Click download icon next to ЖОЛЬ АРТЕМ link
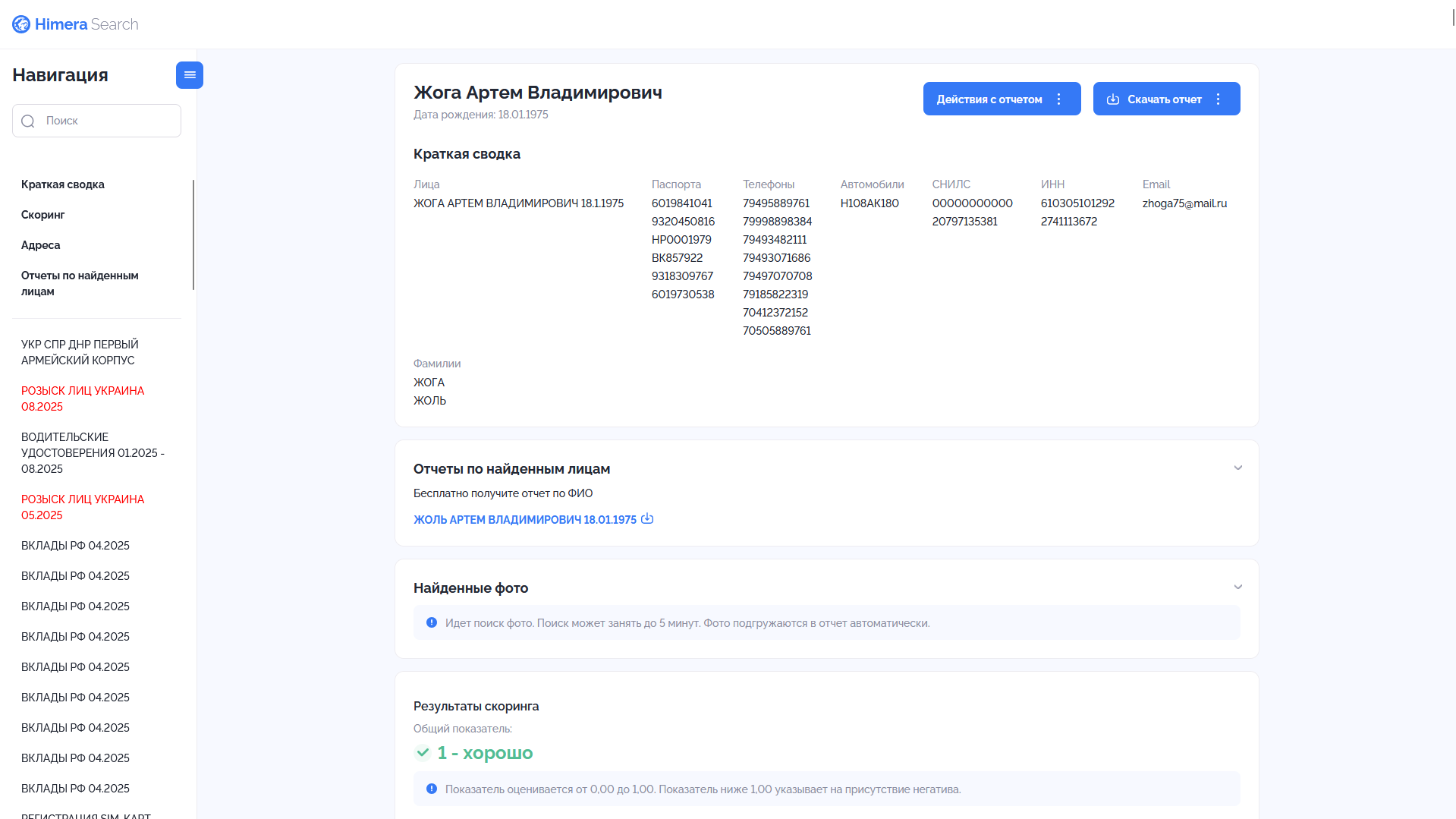The width and height of the screenshot is (1456, 819). 647,519
